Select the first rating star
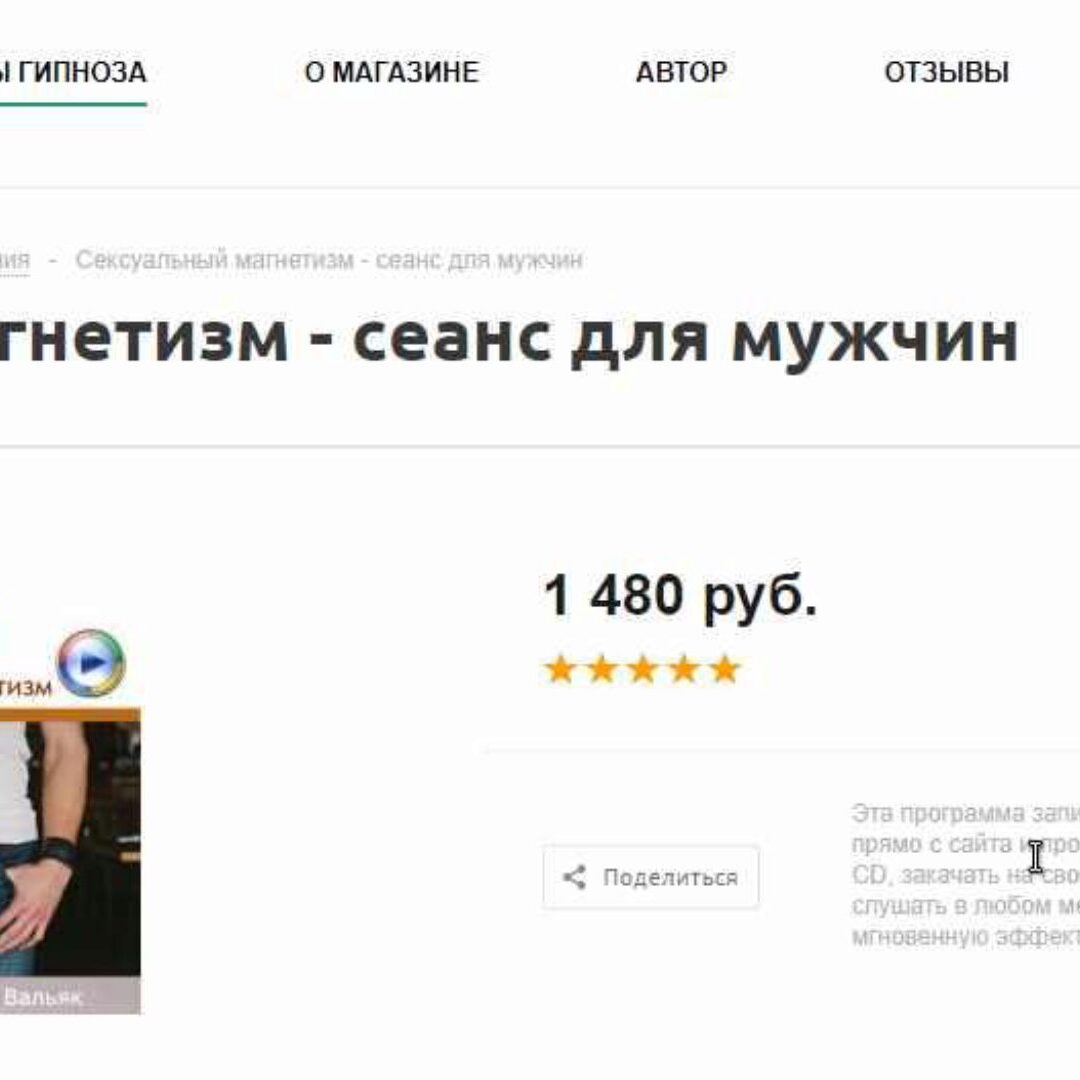Viewport: 1080px width, 1080px height. [x=561, y=669]
